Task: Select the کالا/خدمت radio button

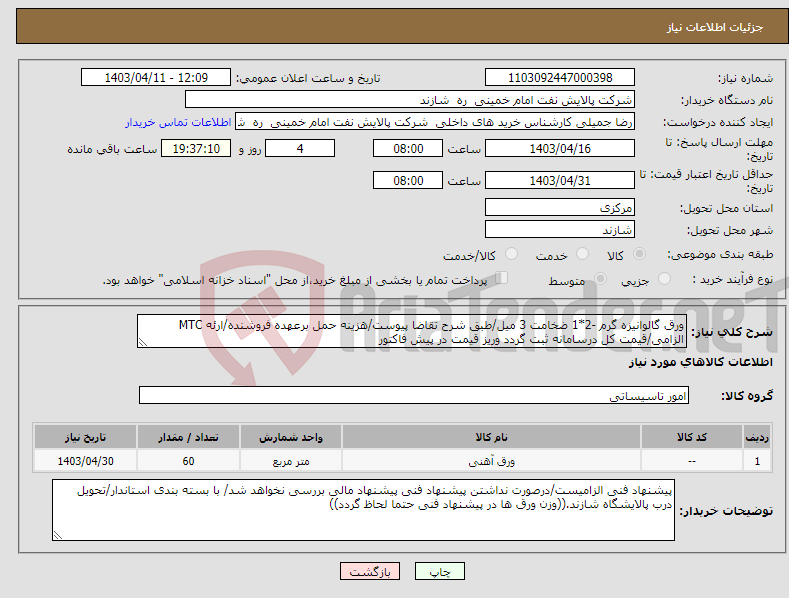Action: pyautogui.click(x=511, y=254)
